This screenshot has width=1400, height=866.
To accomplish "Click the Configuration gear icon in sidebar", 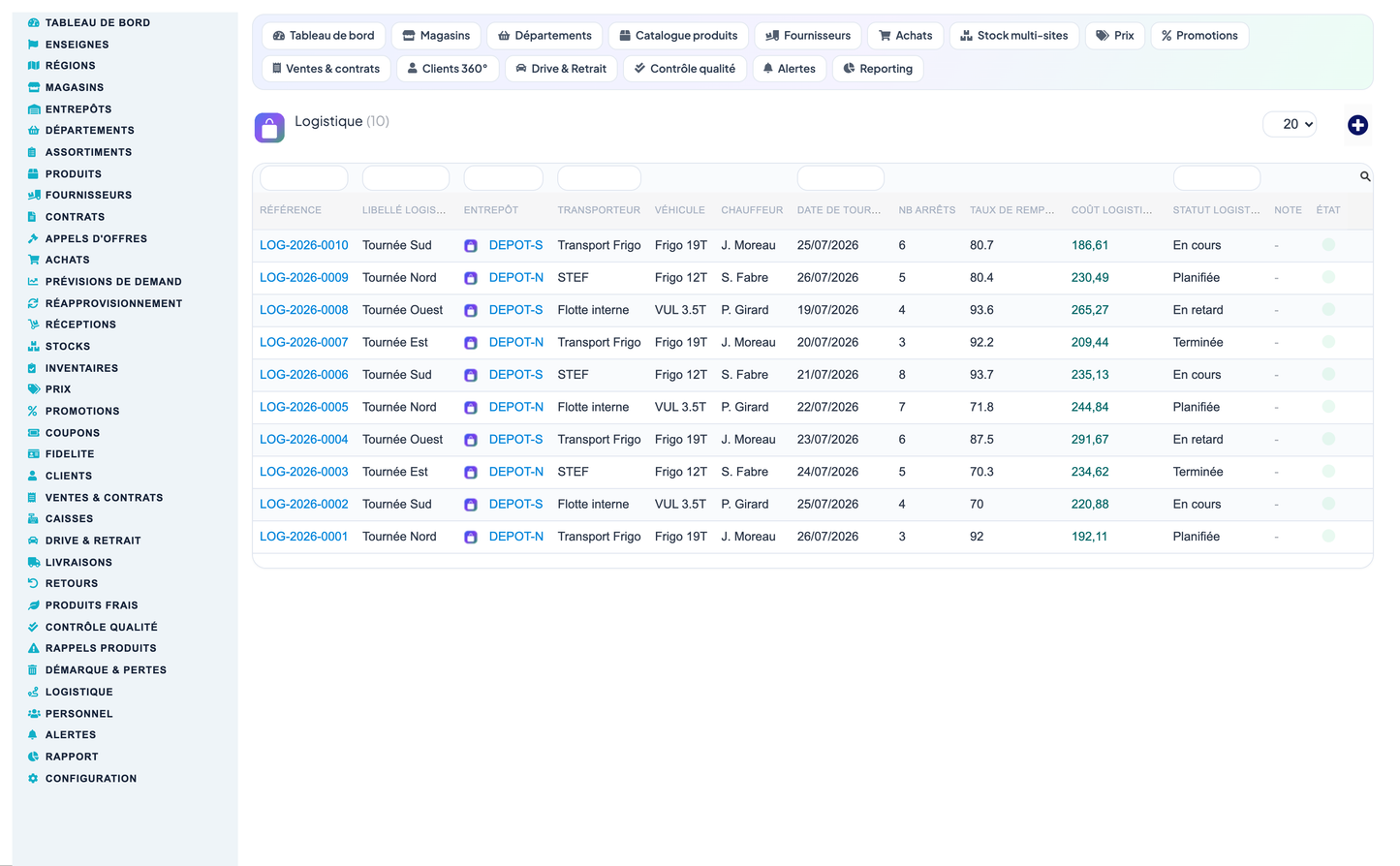I will [x=34, y=779].
